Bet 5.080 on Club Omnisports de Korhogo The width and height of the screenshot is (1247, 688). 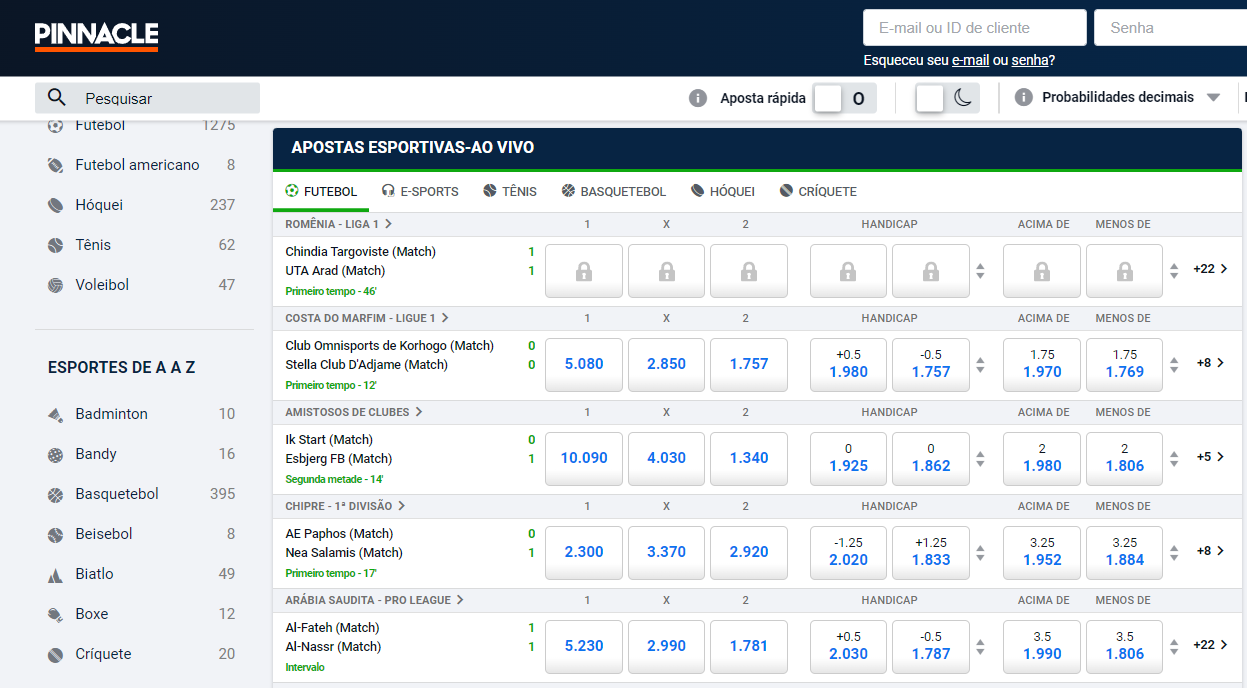pos(584,365)
